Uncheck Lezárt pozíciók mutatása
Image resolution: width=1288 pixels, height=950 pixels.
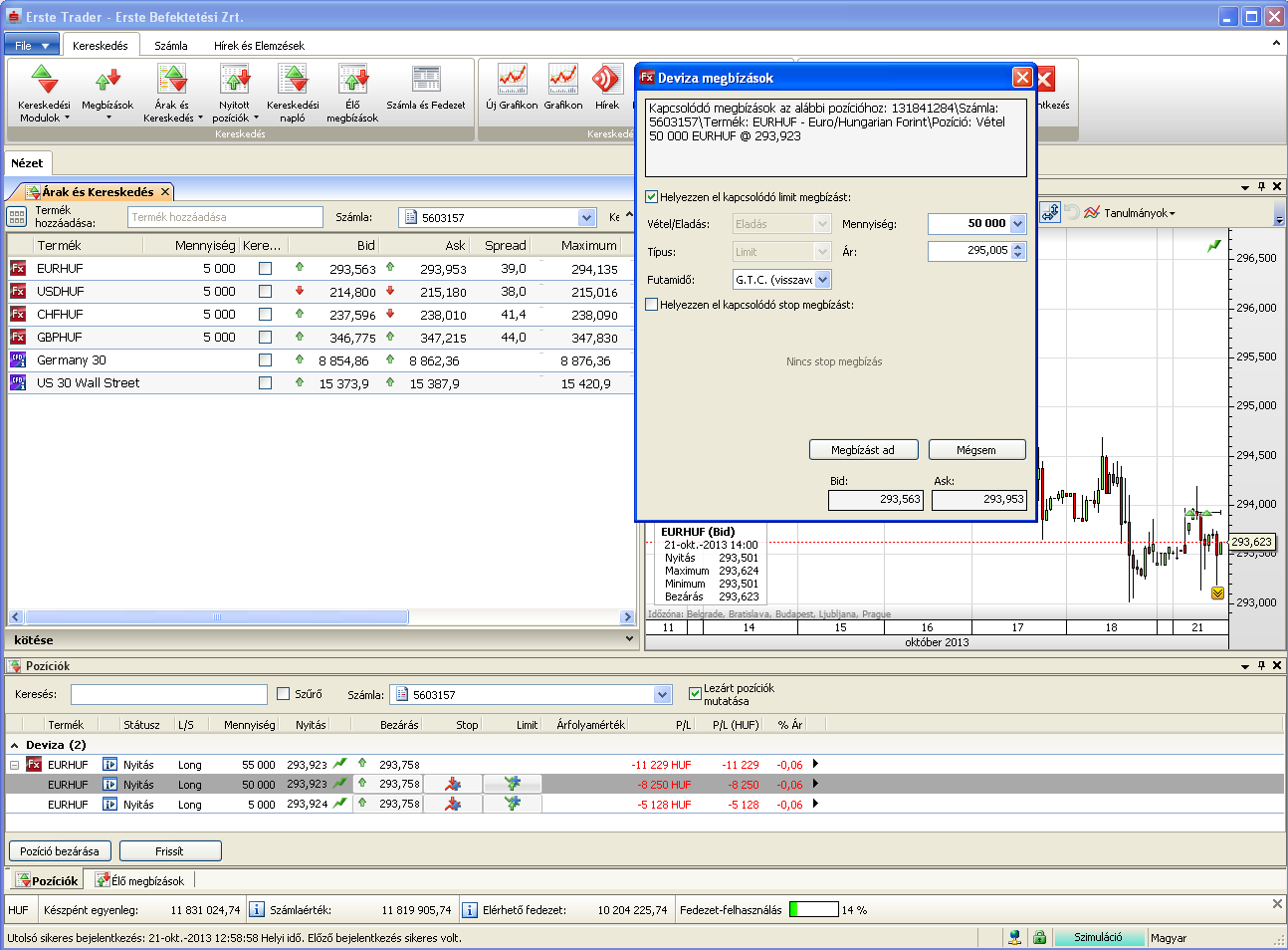(695, 694)
